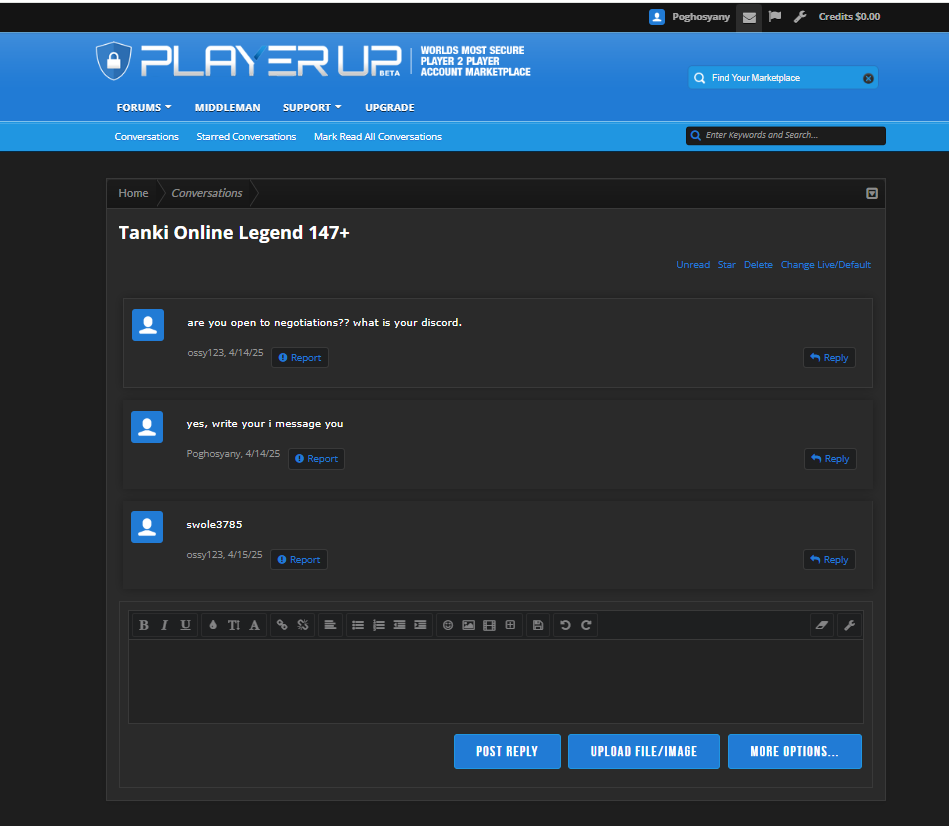Report Poghosyany's message

click(x=317, y=459)
